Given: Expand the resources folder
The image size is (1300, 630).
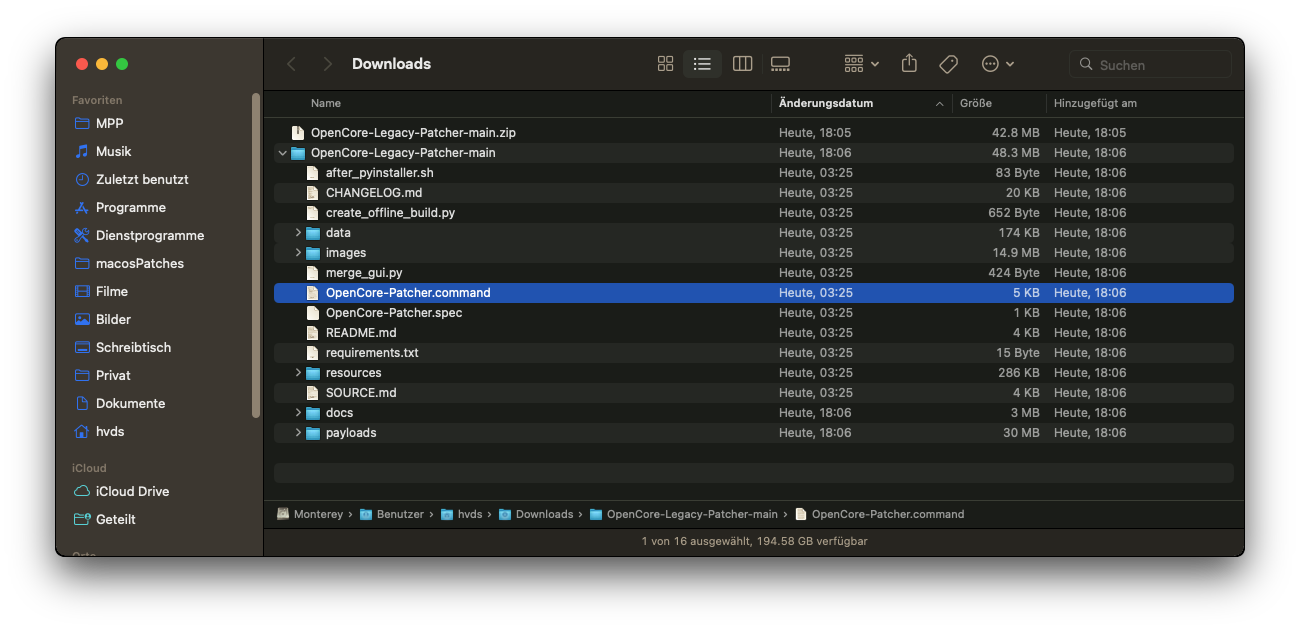Looking at the screenshot, I should 298,373.
